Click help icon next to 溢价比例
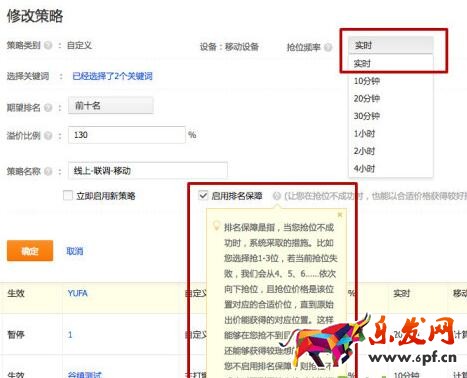467x378 pixels. click(48, 135)
